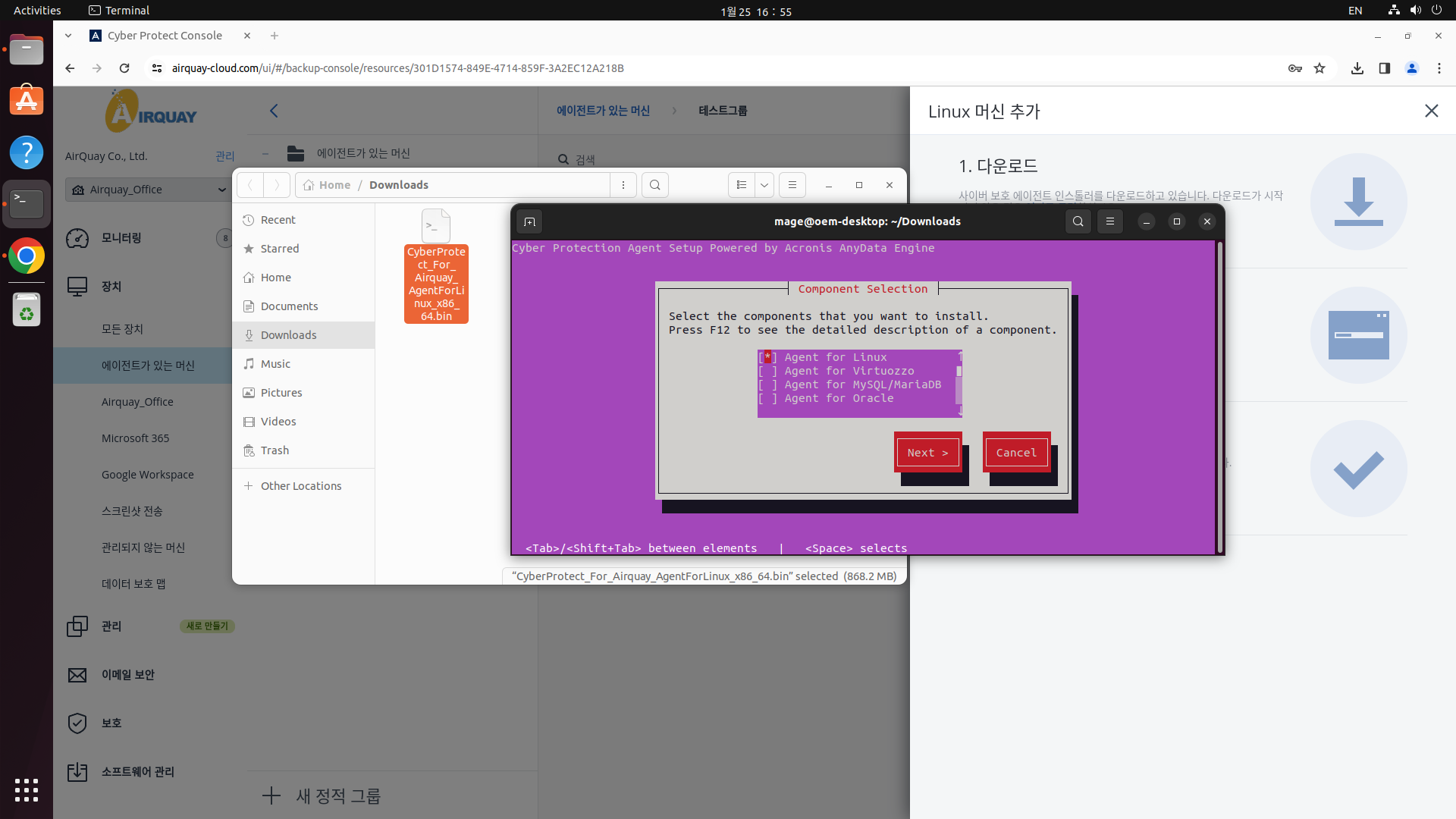Close the Linux 머신 추가 panel
Image resolution: width=1456 pixels, height=819 pixels.
coord(1431,111)
